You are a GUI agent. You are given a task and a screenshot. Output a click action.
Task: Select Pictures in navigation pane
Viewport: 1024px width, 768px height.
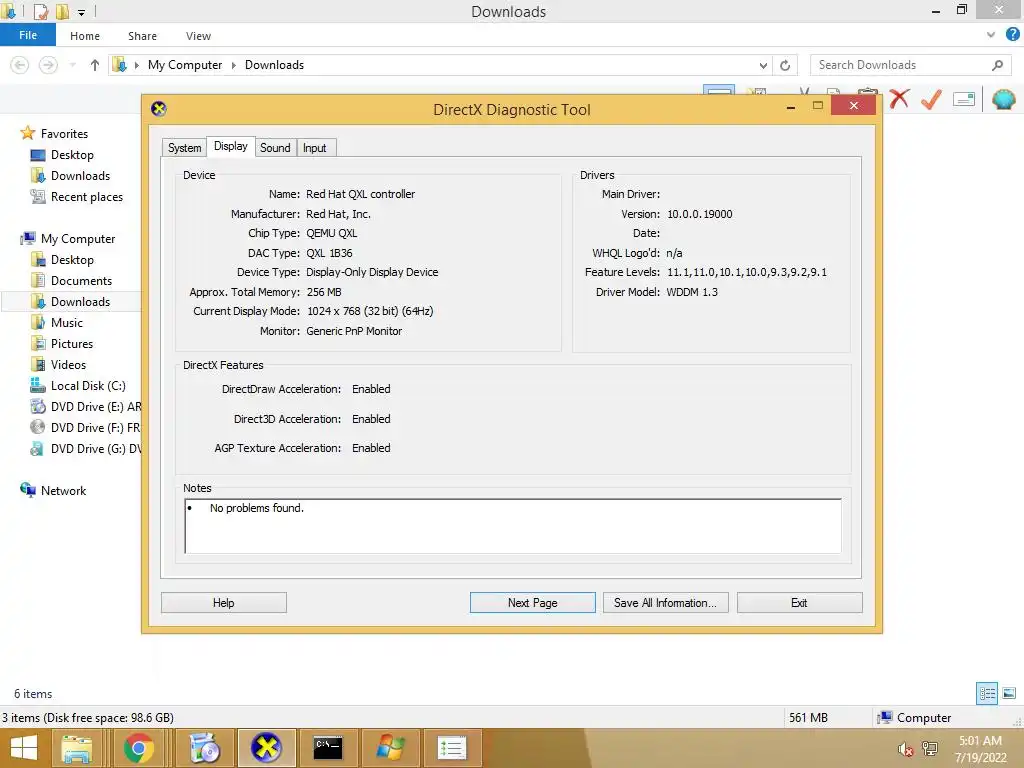point(72,344)
